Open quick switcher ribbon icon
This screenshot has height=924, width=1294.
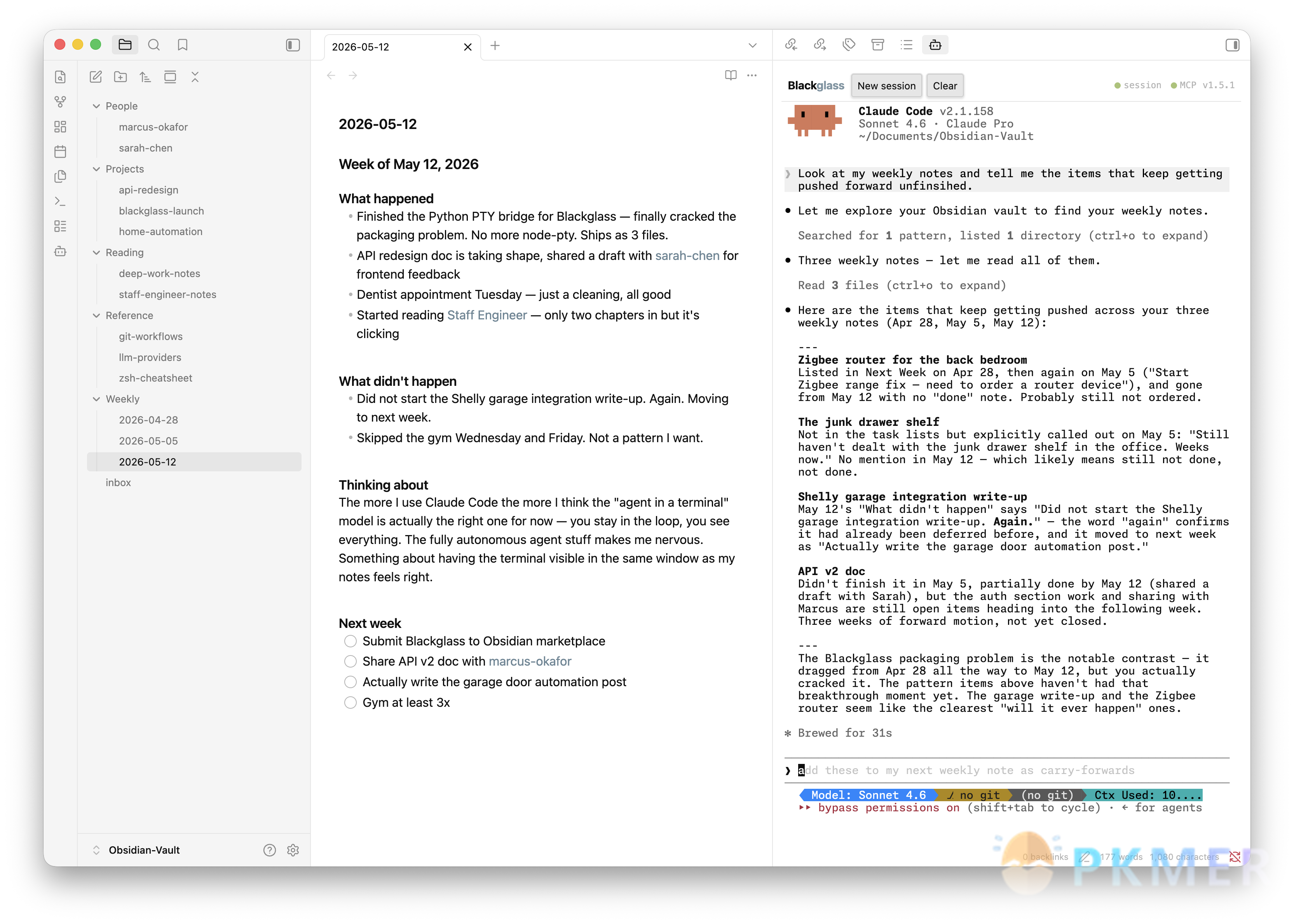[60, 77]
